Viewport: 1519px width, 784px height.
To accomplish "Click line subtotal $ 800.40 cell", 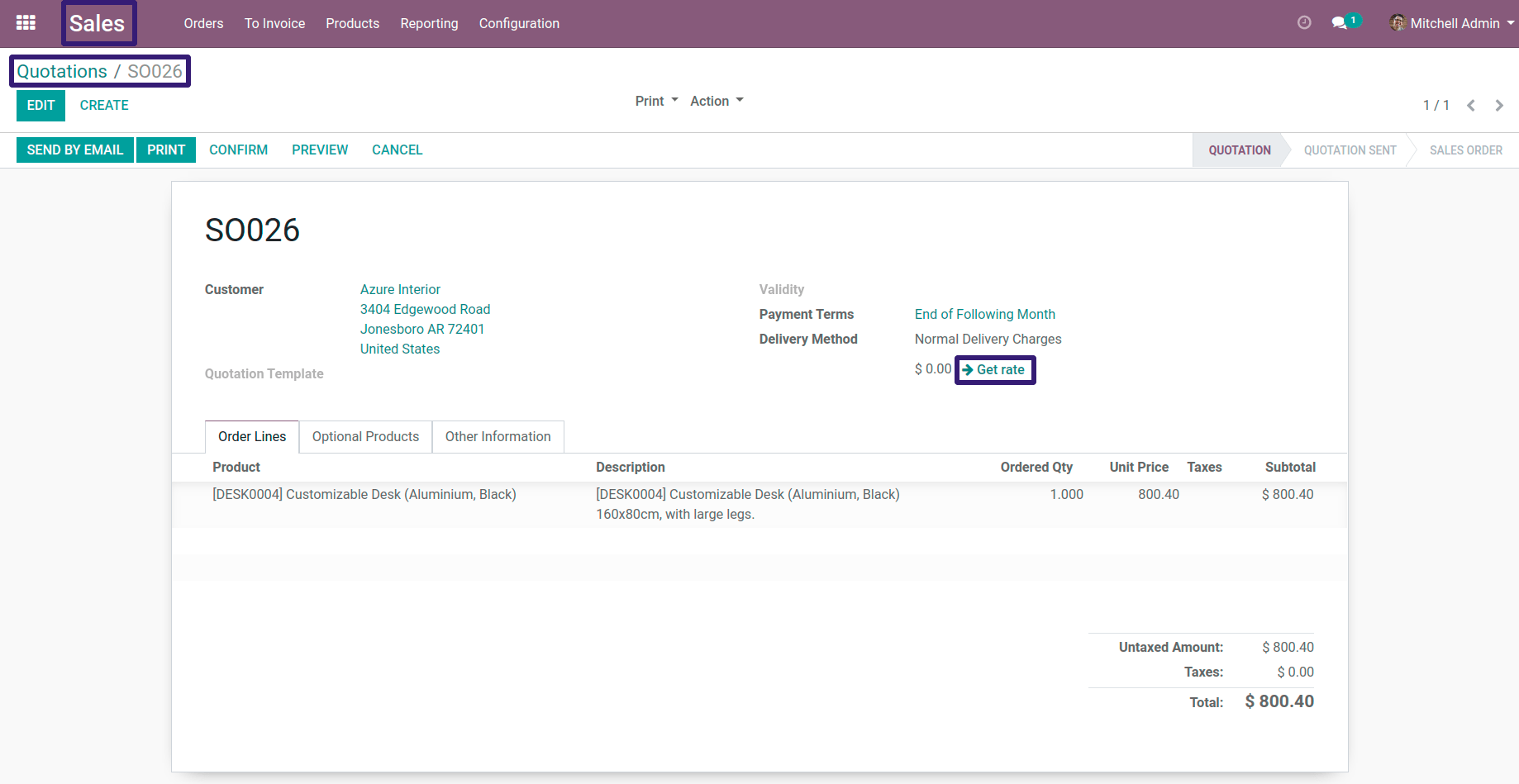I will pos(1288,494).
